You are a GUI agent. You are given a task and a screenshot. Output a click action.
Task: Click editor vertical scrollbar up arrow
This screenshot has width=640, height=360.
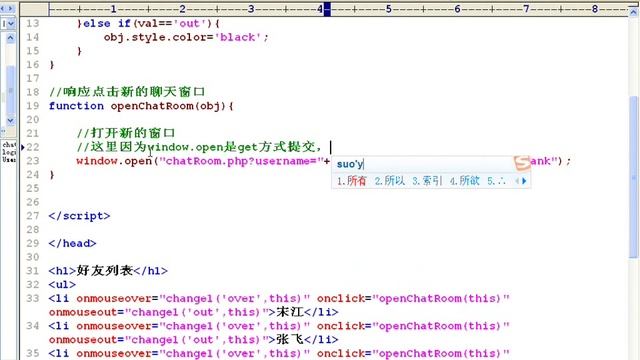coord(633,12)
